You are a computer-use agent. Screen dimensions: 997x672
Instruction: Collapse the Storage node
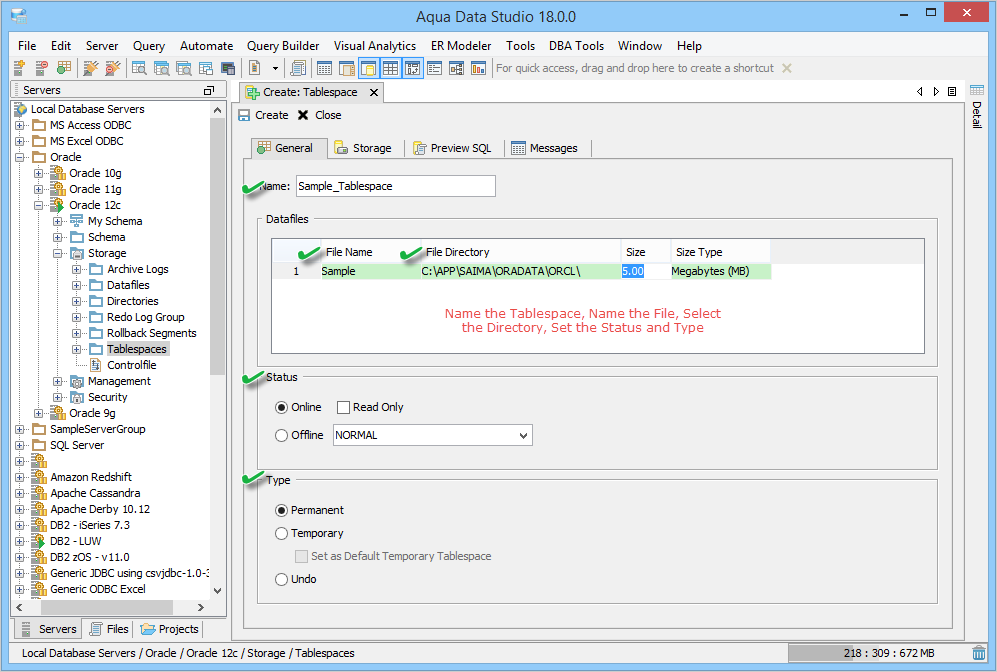pyautogui.click(x=58, y=253)
